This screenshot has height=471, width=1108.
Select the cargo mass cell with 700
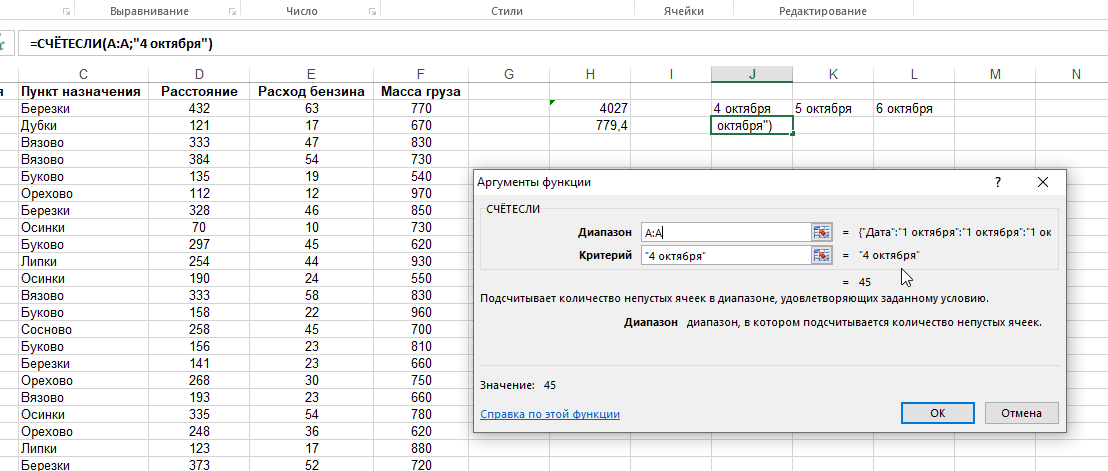421,330
